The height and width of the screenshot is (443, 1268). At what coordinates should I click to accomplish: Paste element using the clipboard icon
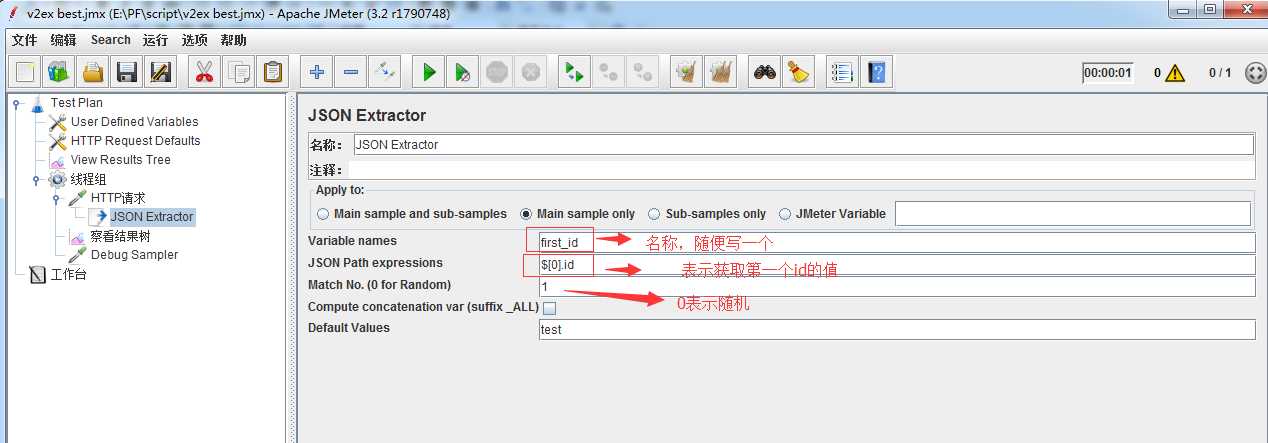[x=273, y=72]
